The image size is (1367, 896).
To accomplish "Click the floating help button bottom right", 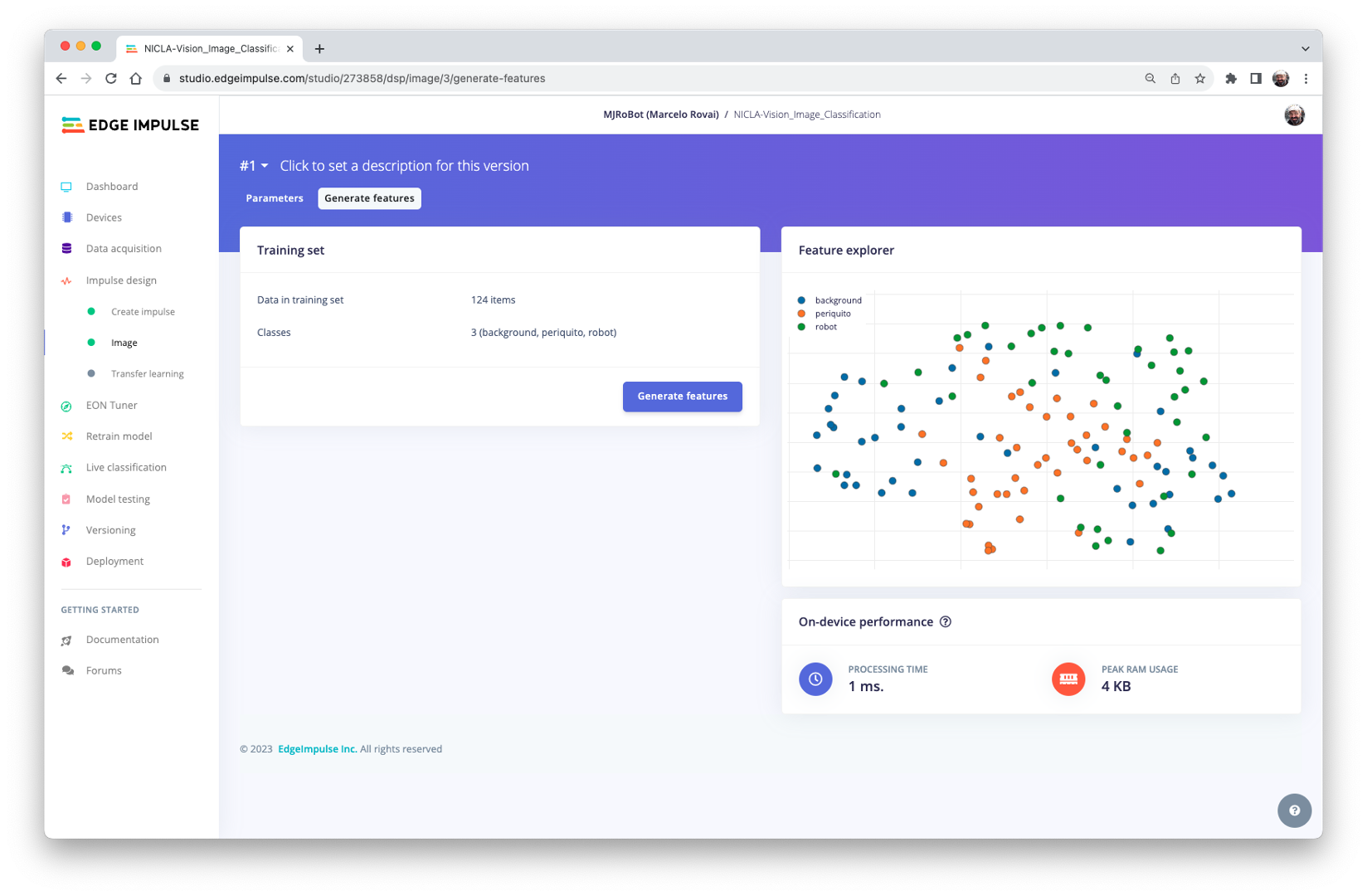I will click(x=1294, y=811).
